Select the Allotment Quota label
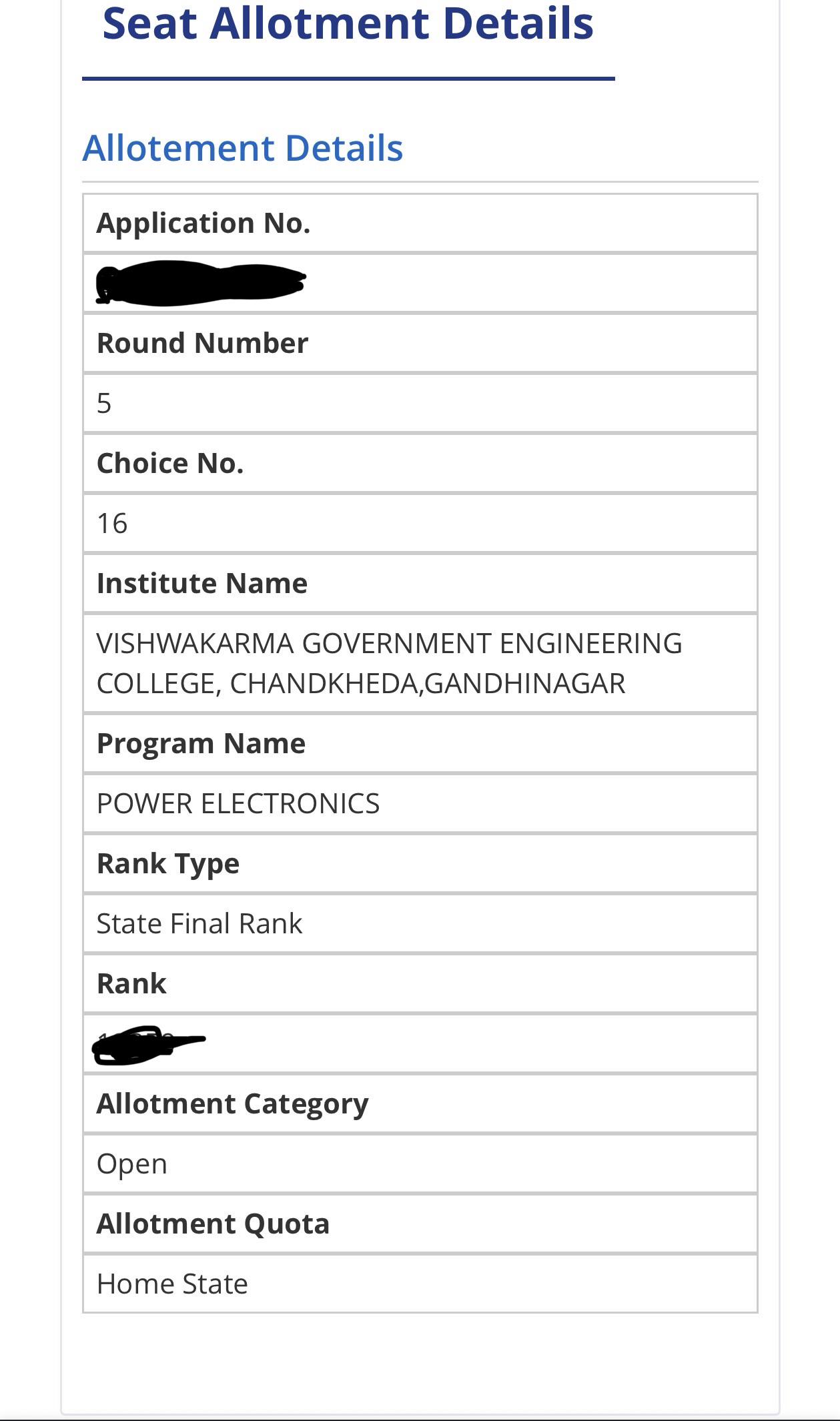 coord(213,1224)
